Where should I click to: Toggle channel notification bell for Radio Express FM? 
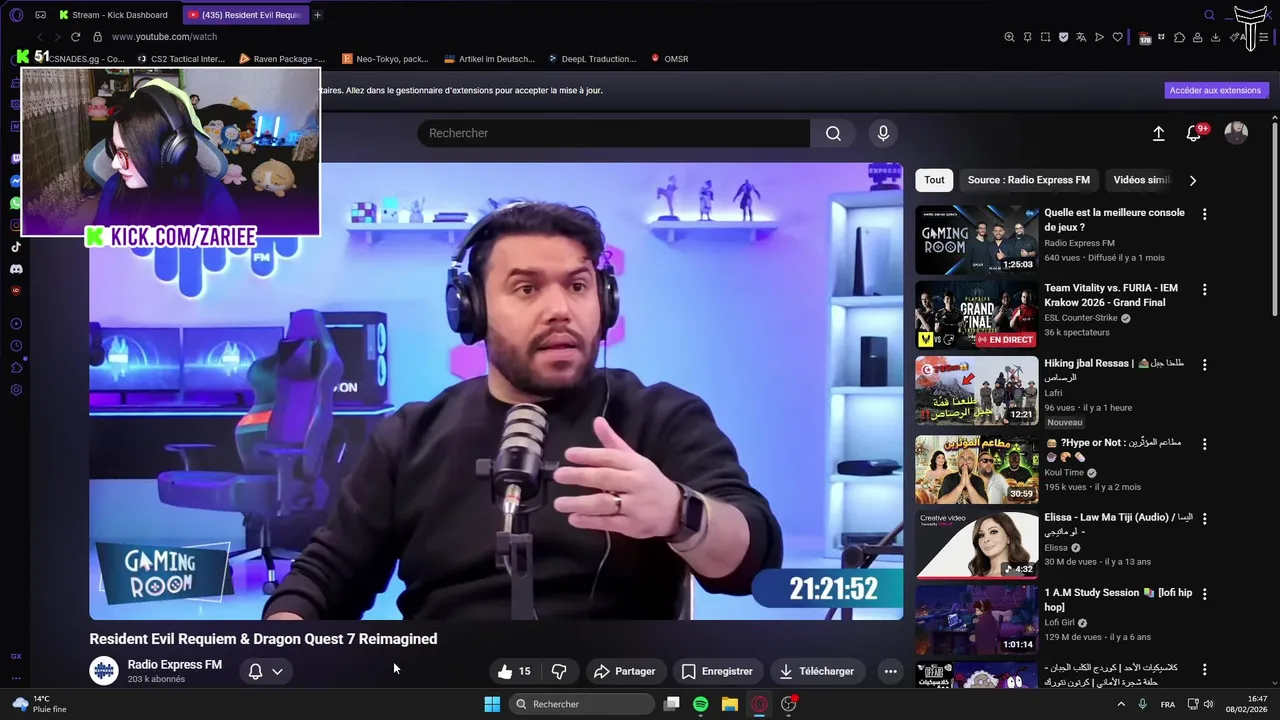(255, 671)
